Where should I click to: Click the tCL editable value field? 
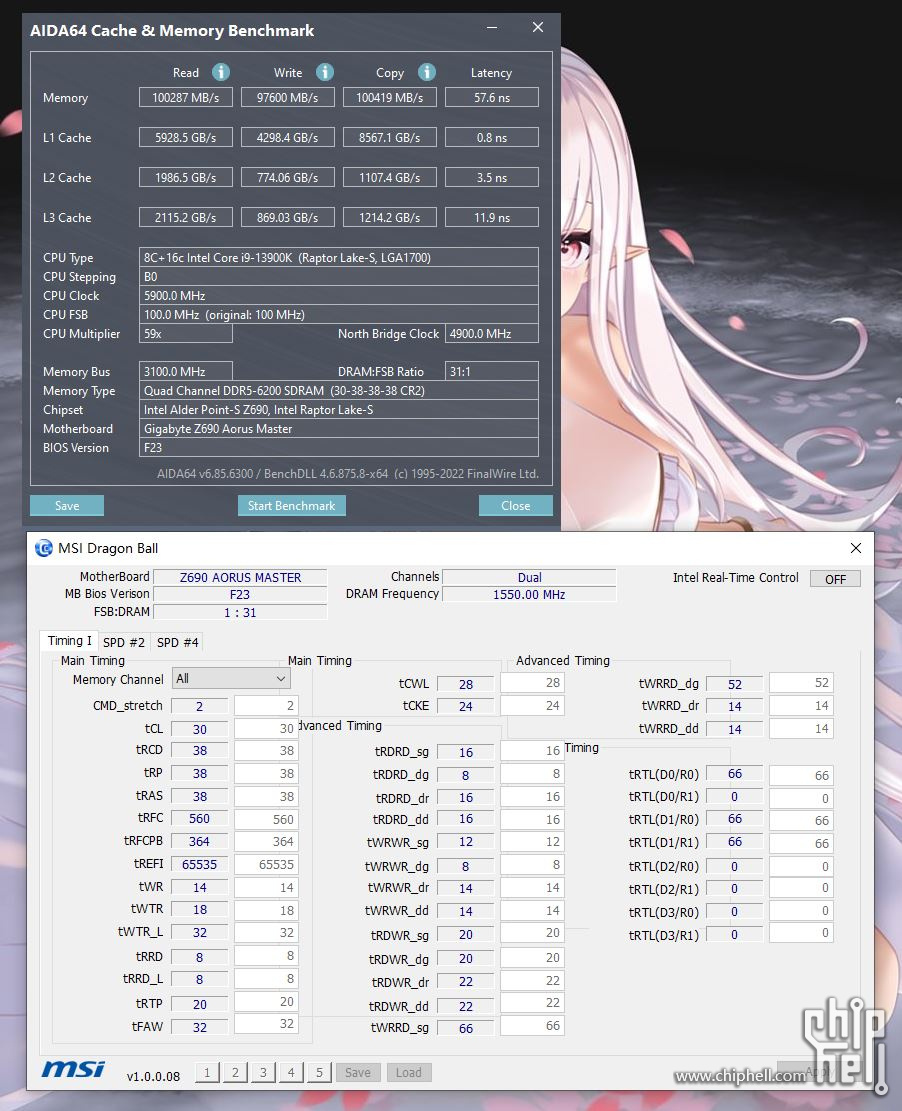[x=266, y=728]
